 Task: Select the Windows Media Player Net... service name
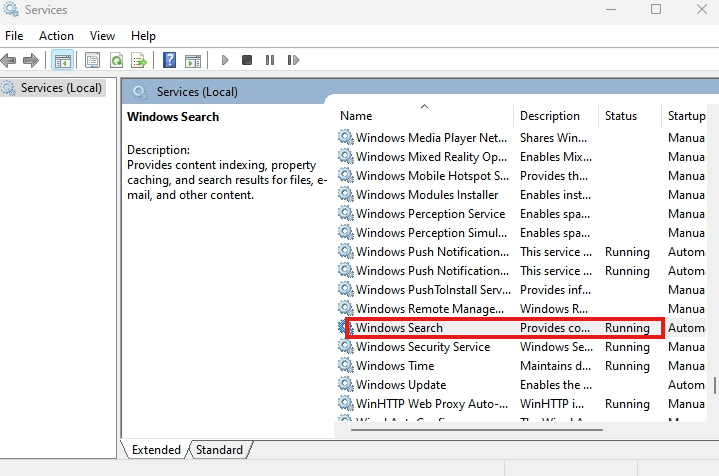coord(431,138)
